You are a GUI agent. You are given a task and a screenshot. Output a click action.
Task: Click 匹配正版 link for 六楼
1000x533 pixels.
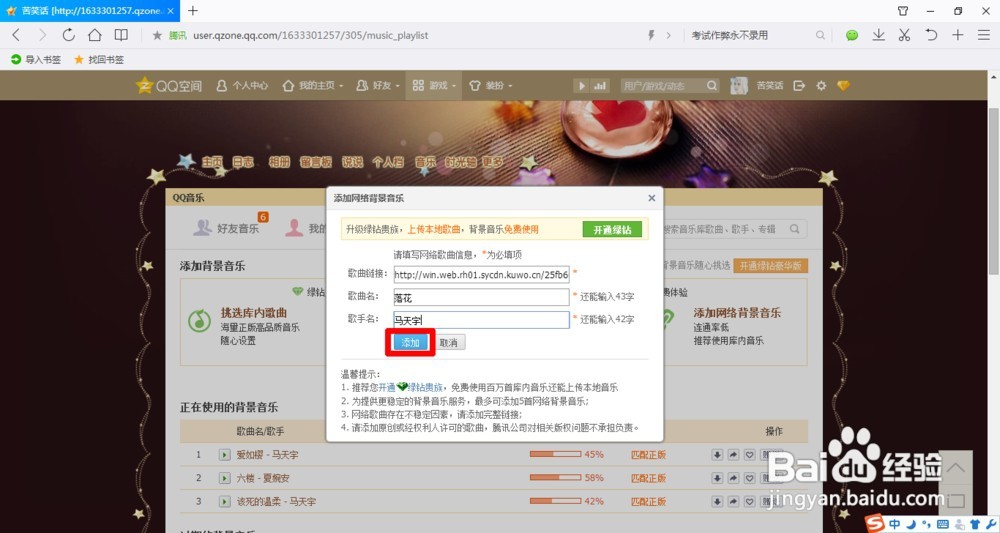(x=648, y=478)
